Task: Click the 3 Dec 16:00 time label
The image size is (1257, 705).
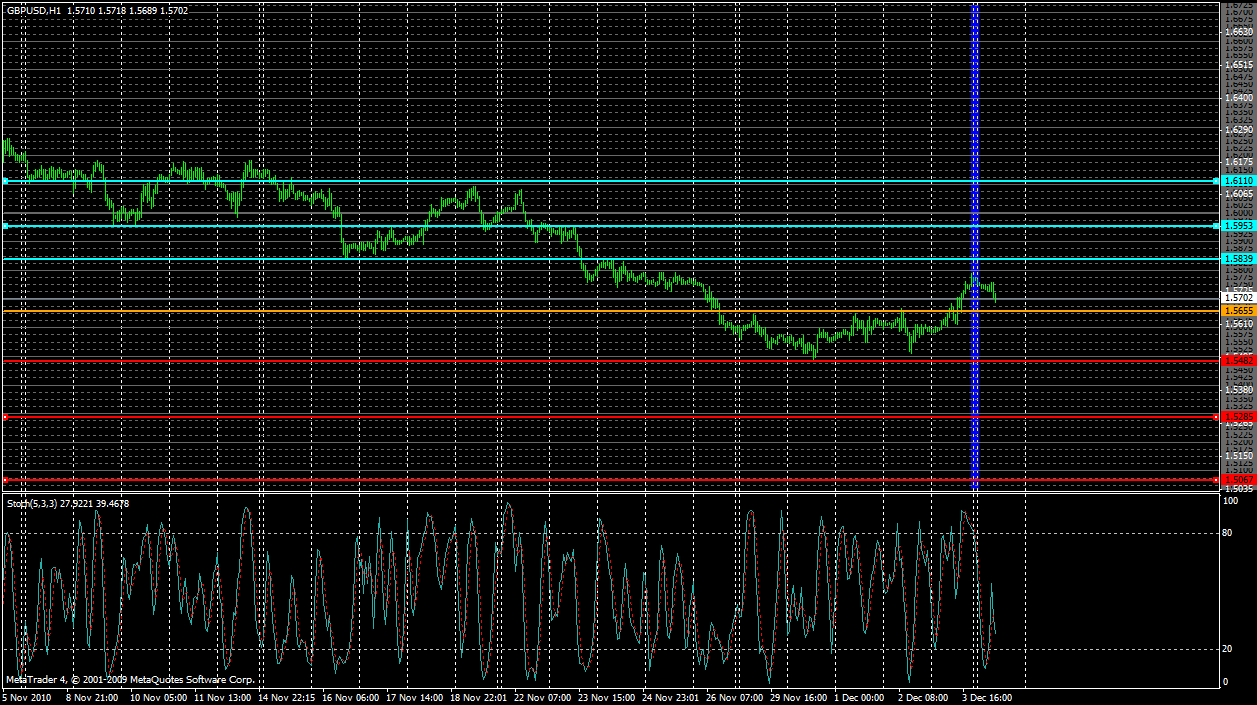Action: coord(988,696)
